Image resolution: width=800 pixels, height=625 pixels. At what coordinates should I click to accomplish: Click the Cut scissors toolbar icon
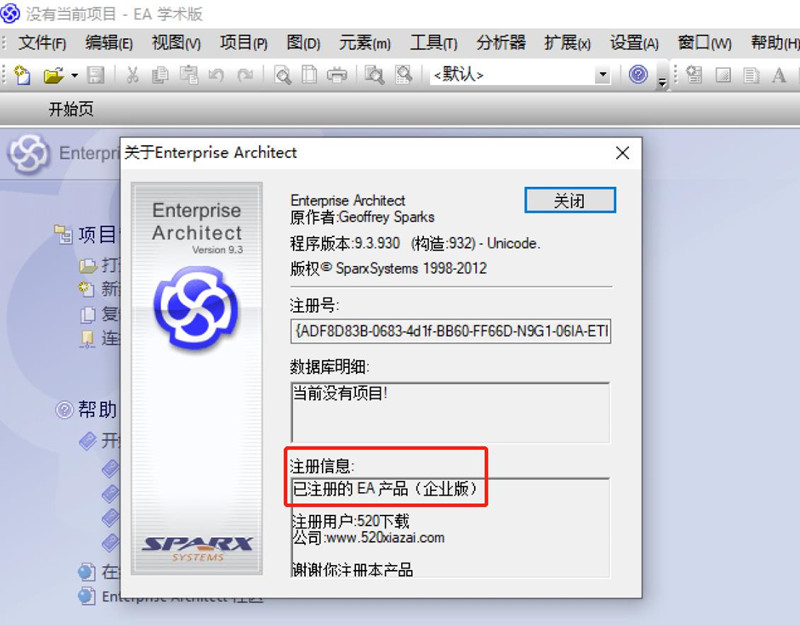[x=133, y=75]
